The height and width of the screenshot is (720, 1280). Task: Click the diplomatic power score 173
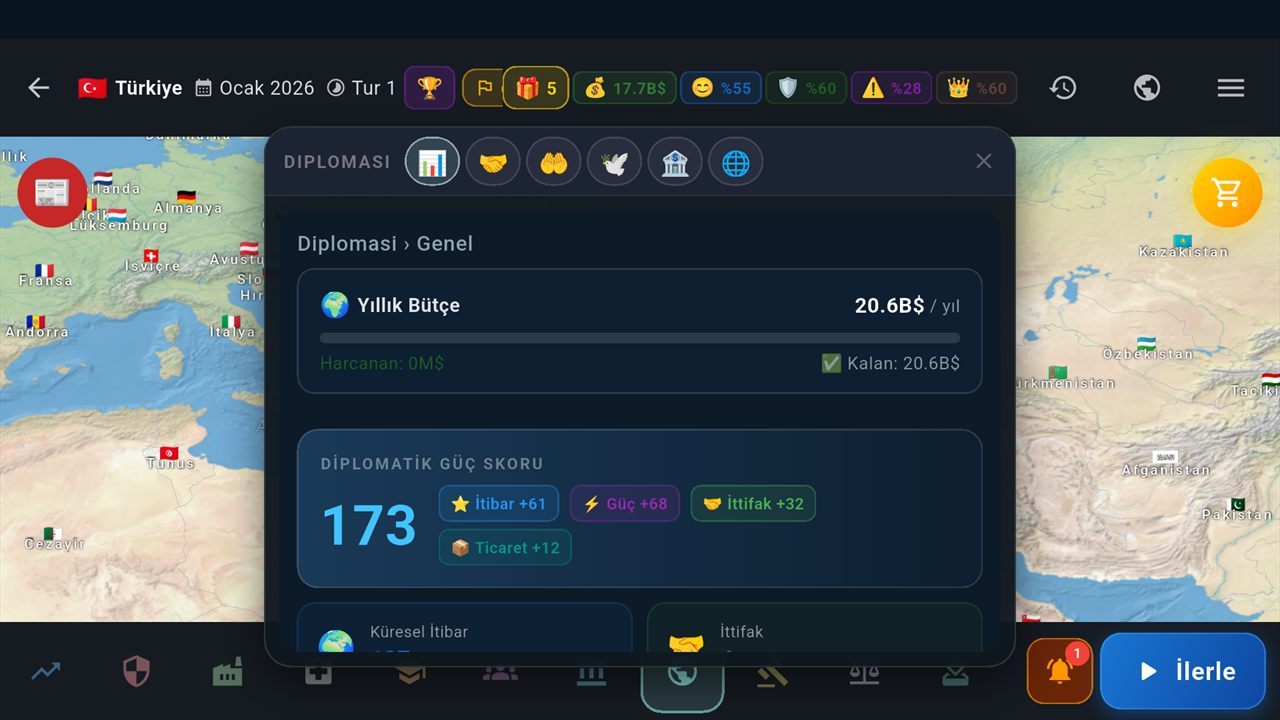[x=368, y=525]
